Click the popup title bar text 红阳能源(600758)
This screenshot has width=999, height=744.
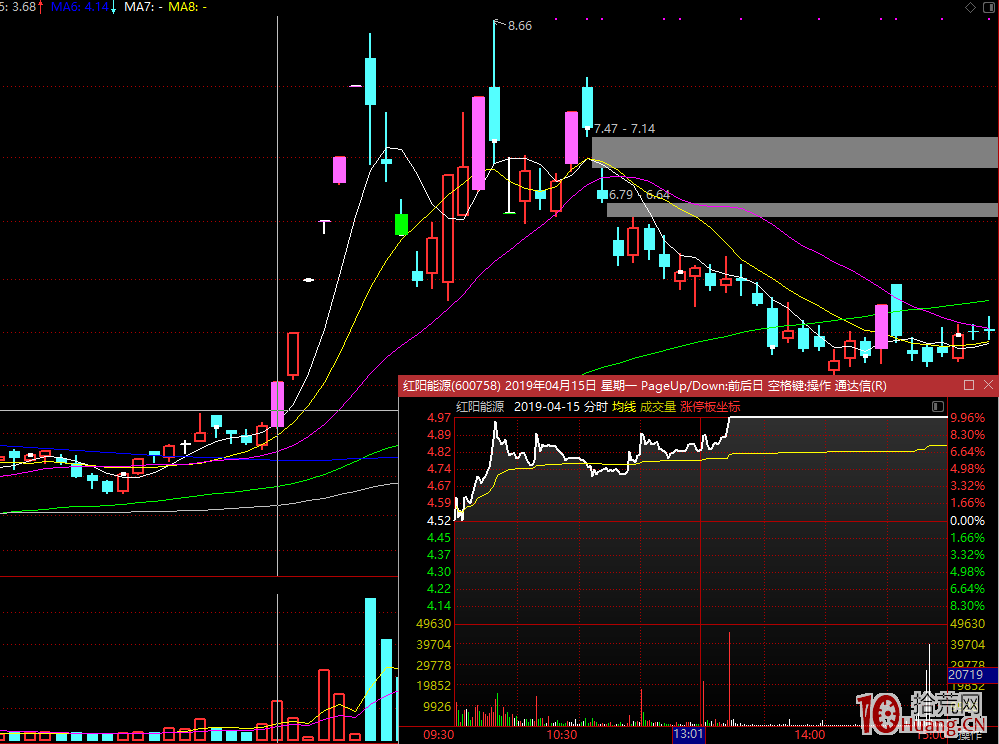click(452, 385)
